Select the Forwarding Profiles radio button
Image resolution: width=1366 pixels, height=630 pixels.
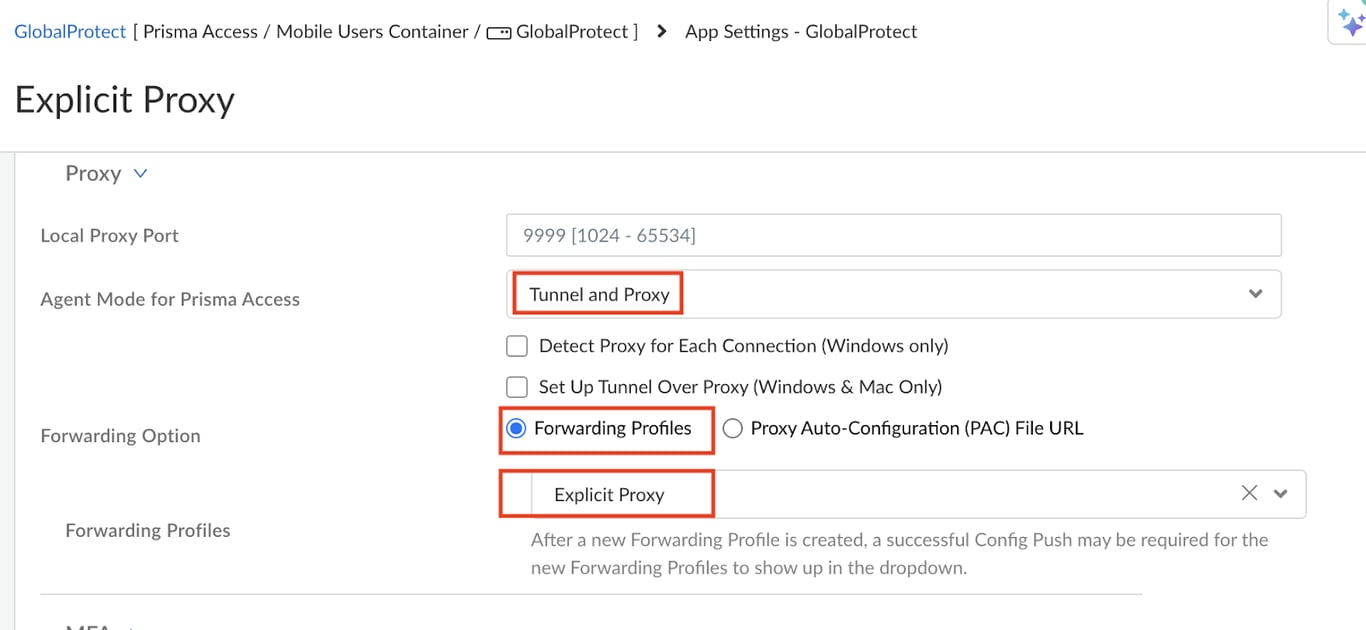516,429
